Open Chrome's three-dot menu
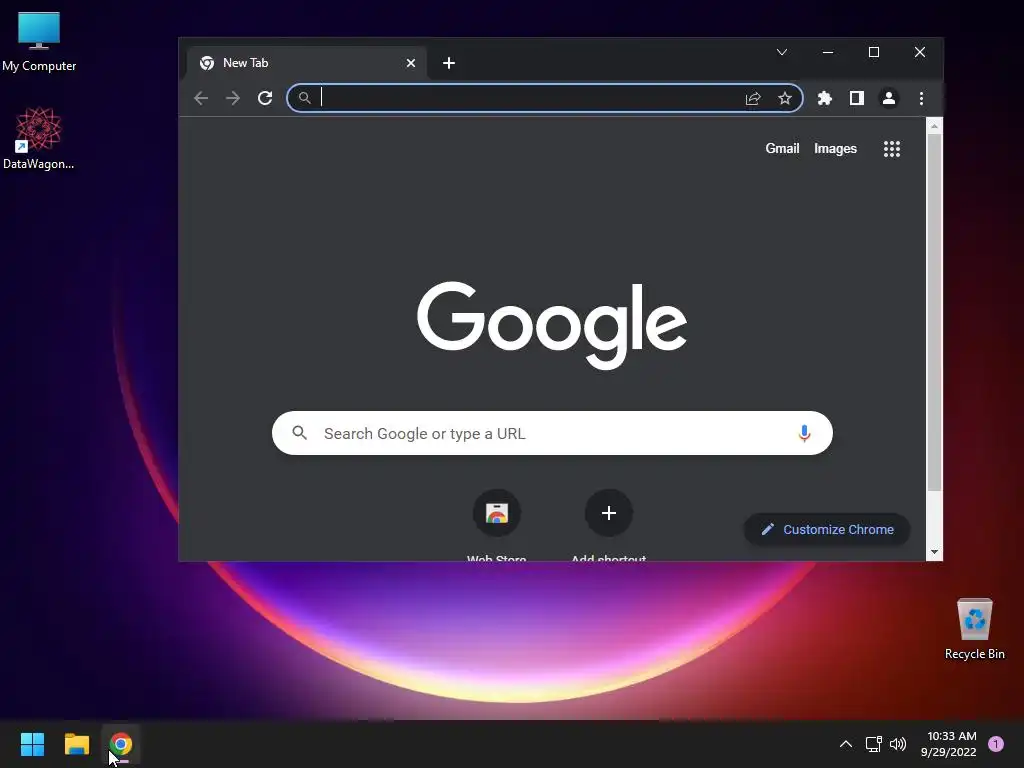The height and width of the screenshot is (768, 1024). (x=921, y=98)
